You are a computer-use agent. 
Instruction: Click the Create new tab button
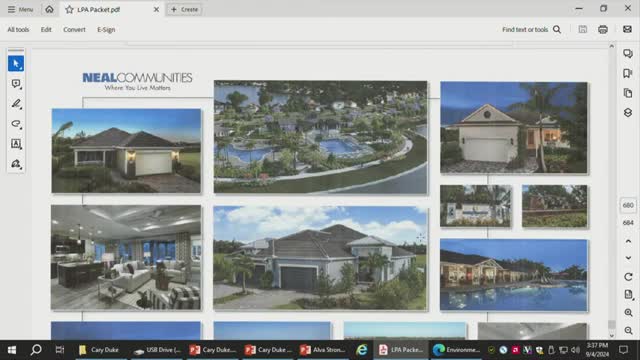tap(184, 9)
